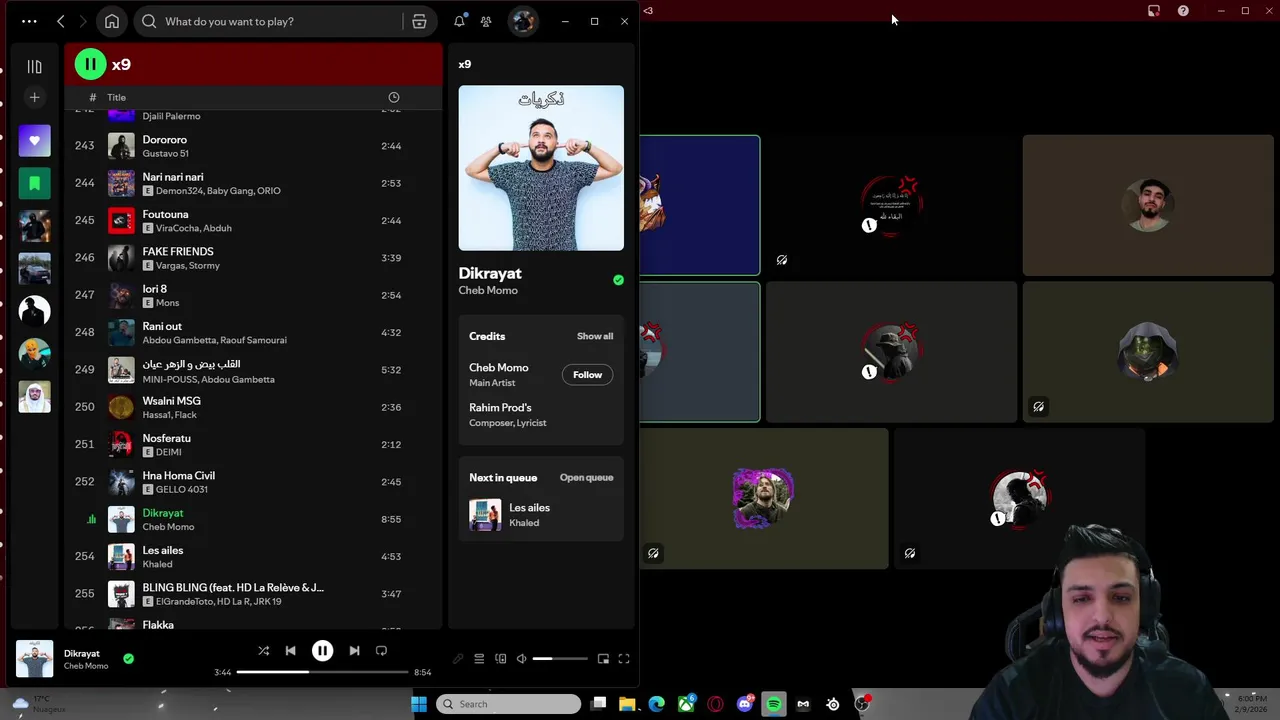Toggle shuffle
Viewport: 1280px width, 720px height.
[264, 651]
